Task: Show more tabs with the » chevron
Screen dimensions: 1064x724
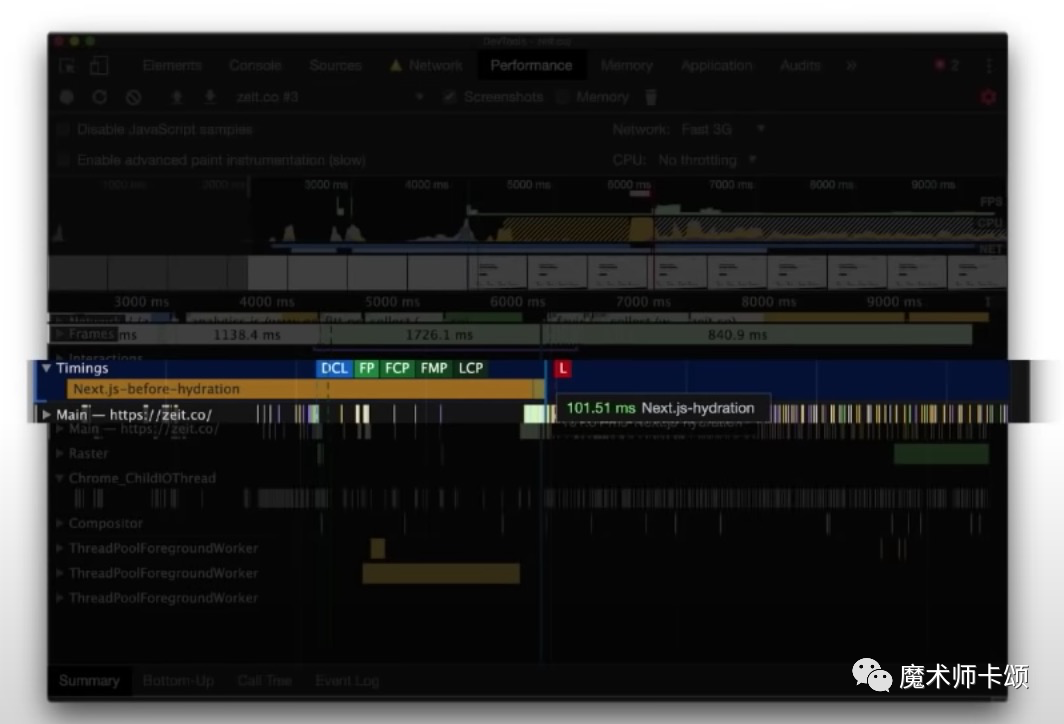Action: point(851,66)
